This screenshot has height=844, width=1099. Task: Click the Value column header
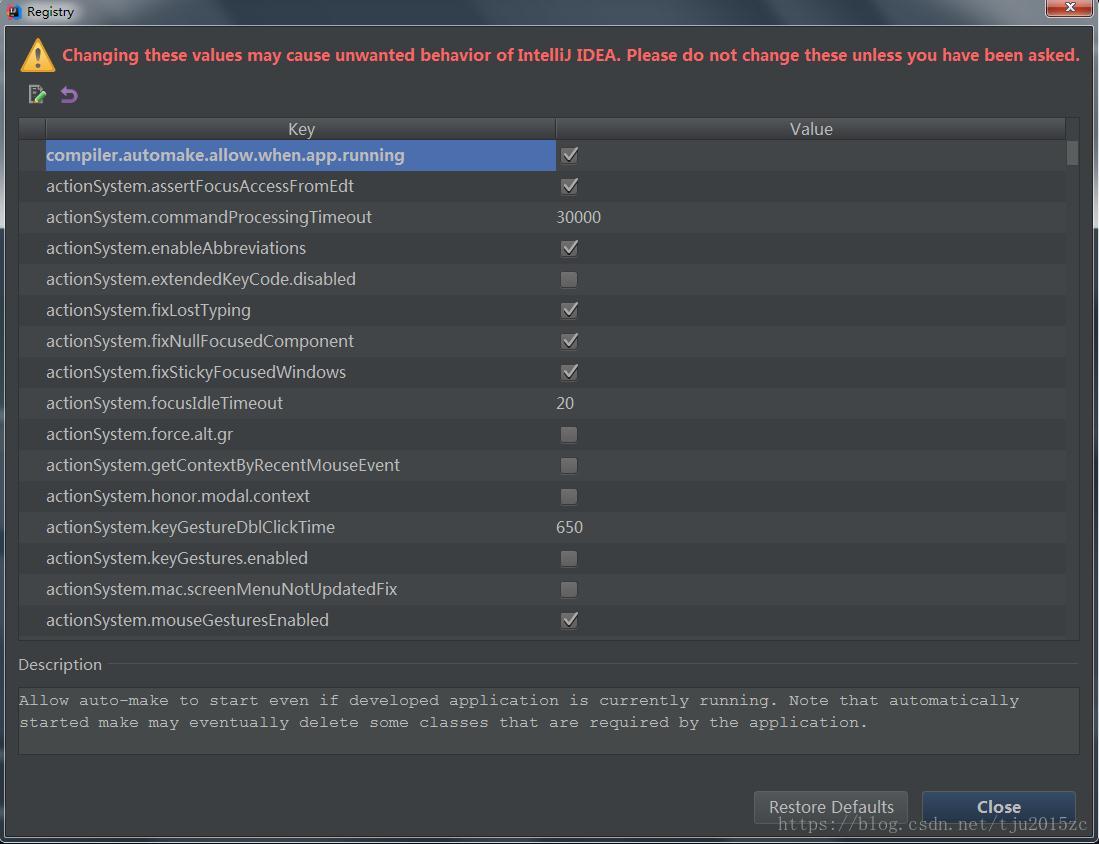(811, 129)
